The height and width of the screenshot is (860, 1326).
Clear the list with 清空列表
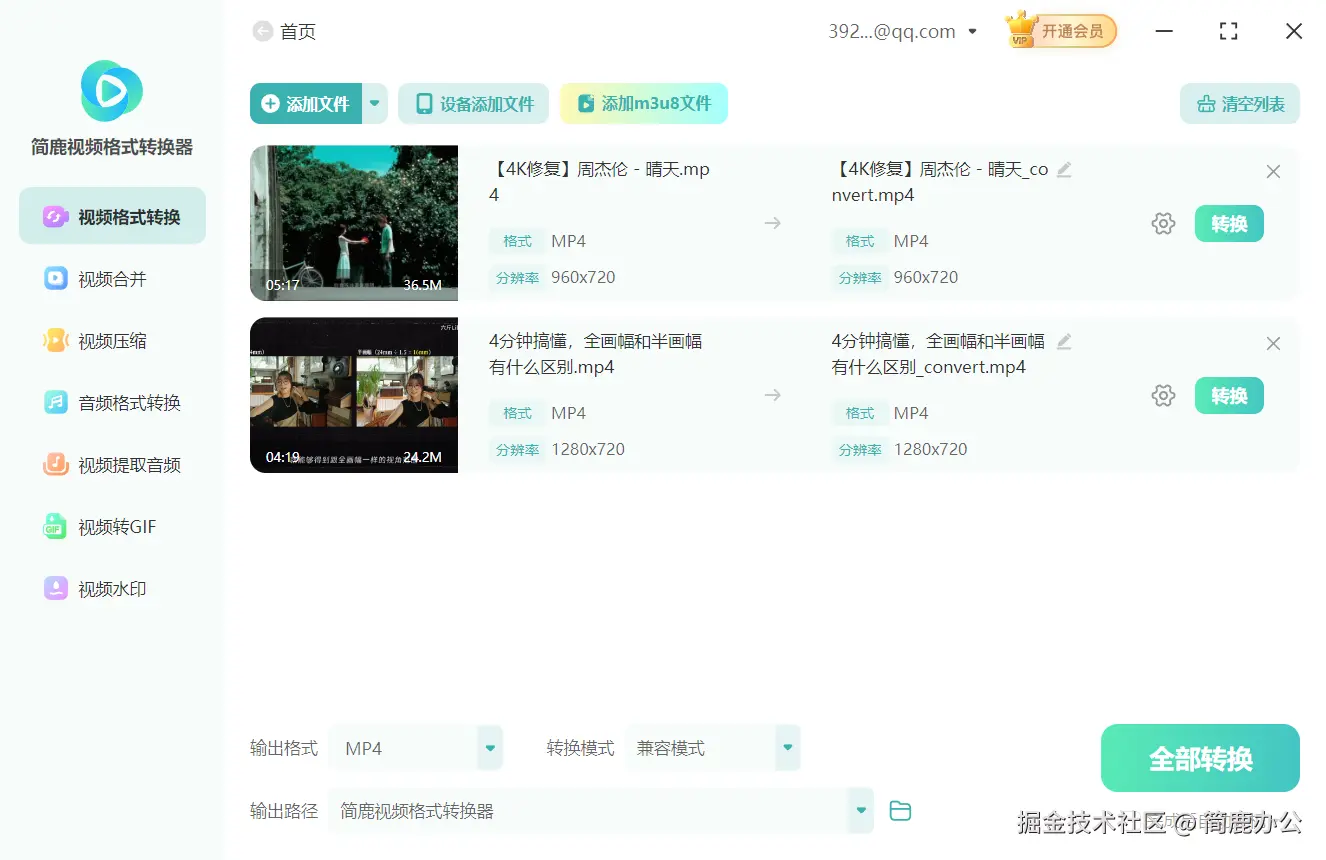(x=1240, y=104)
